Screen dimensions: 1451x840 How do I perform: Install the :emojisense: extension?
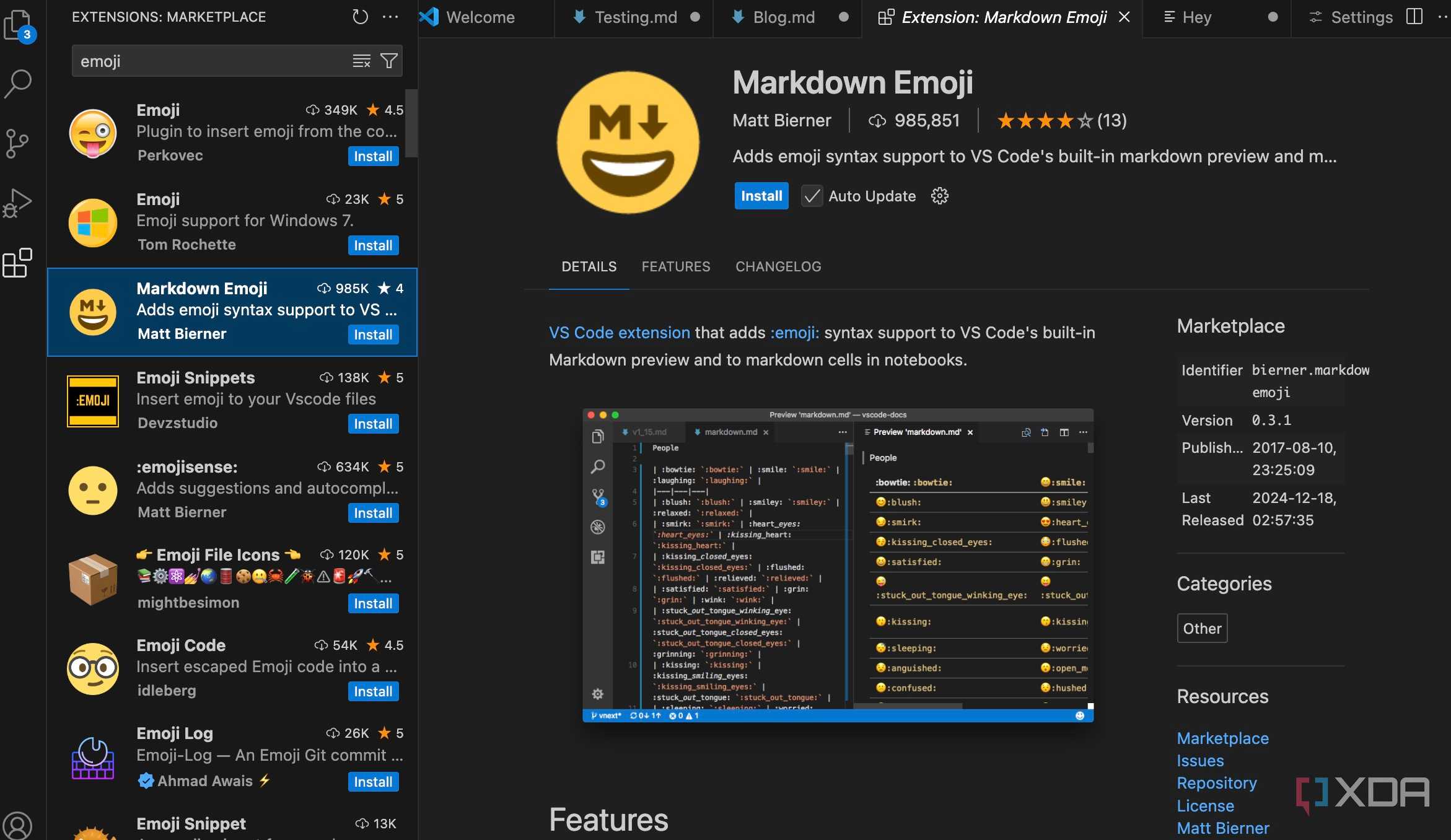click(x=373, y=513)
